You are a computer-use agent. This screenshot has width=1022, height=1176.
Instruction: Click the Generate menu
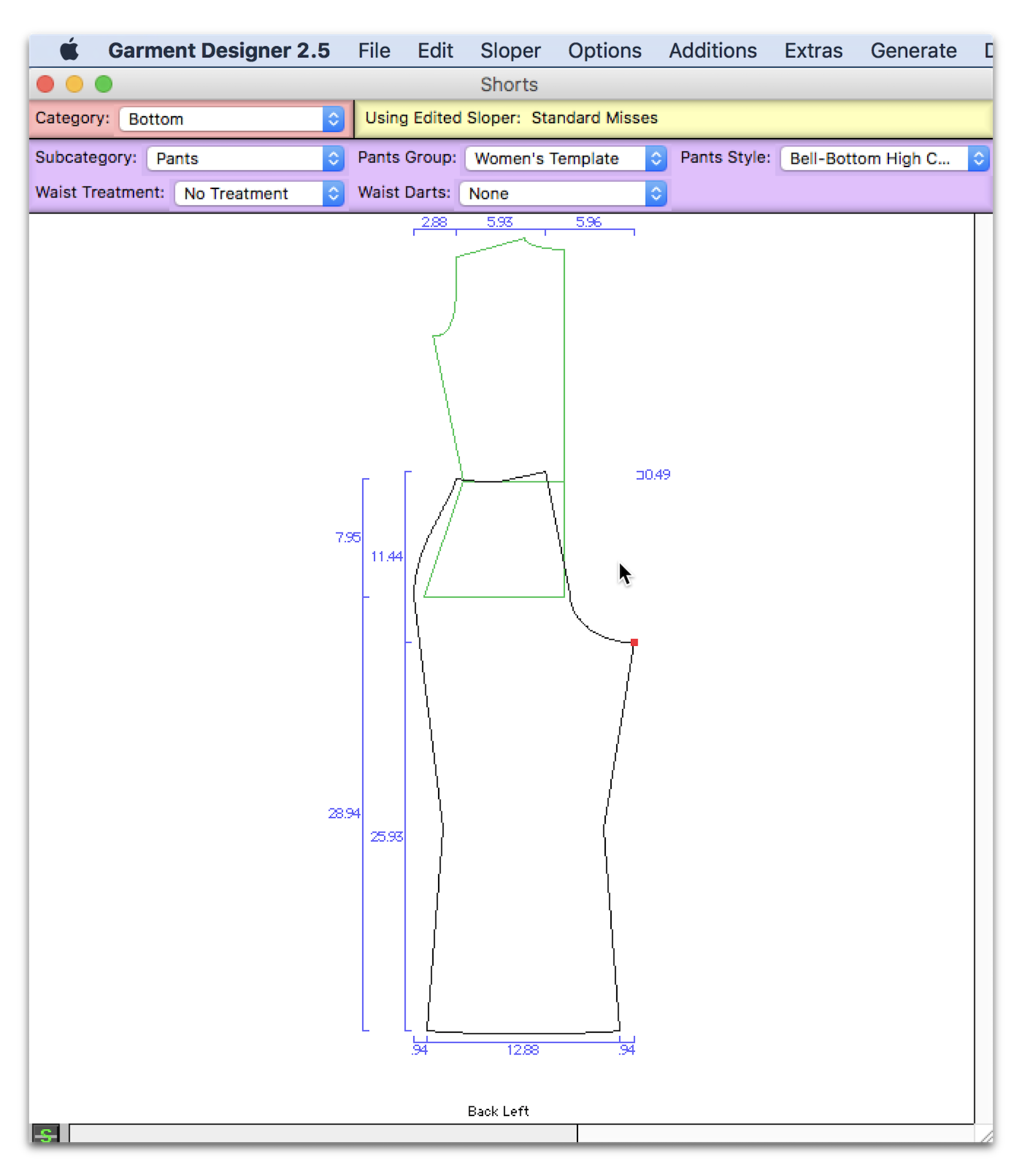tap(913, 50)
